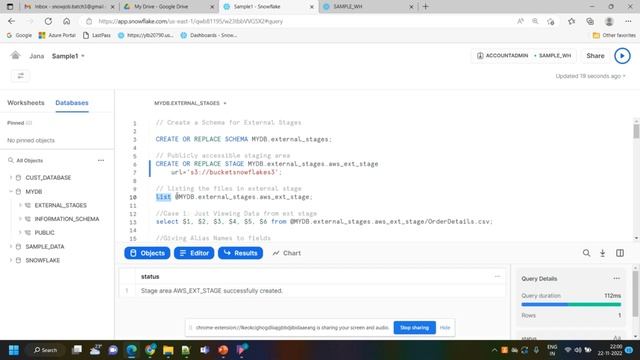
Task: Click the Query Details panel scrollbar
Action: pos(635,293)
